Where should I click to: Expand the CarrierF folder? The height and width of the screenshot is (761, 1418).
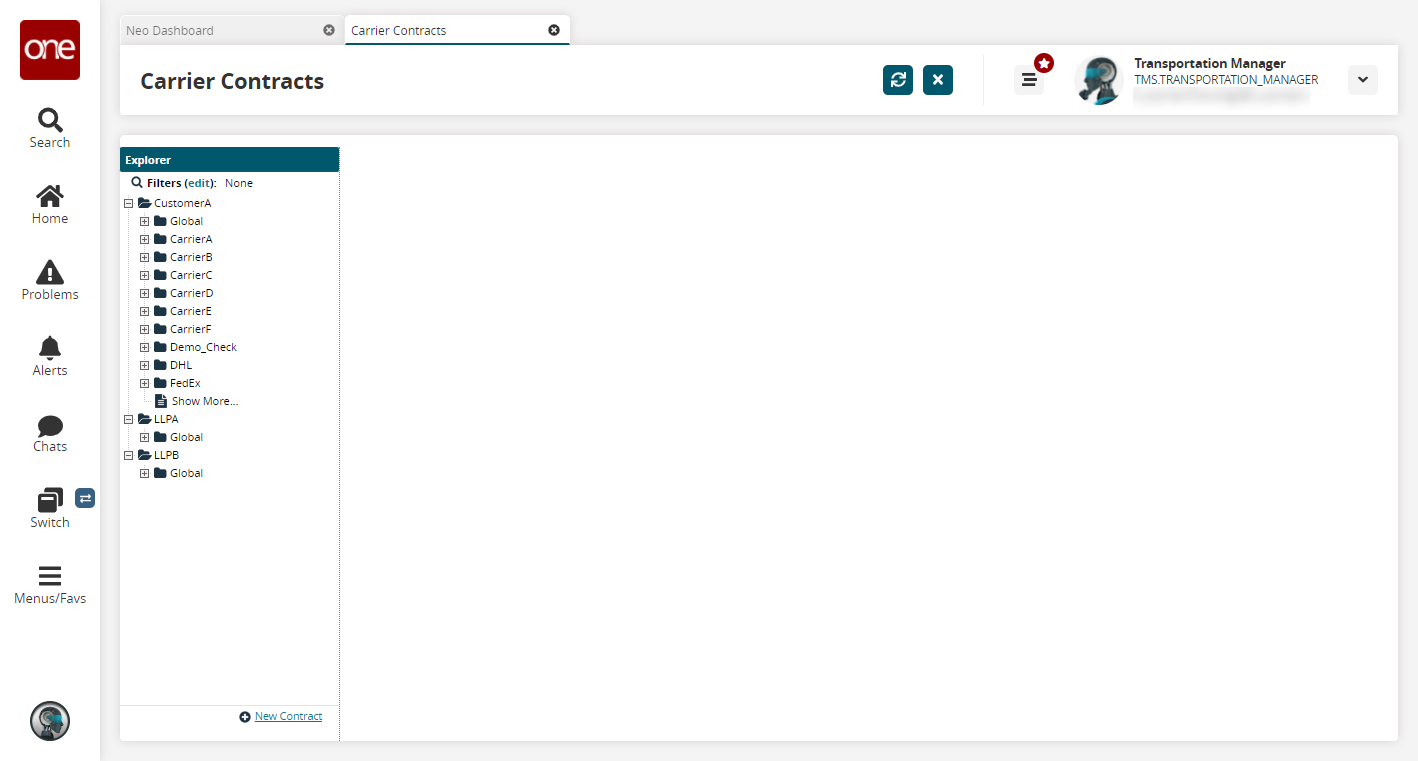[144, 329]
